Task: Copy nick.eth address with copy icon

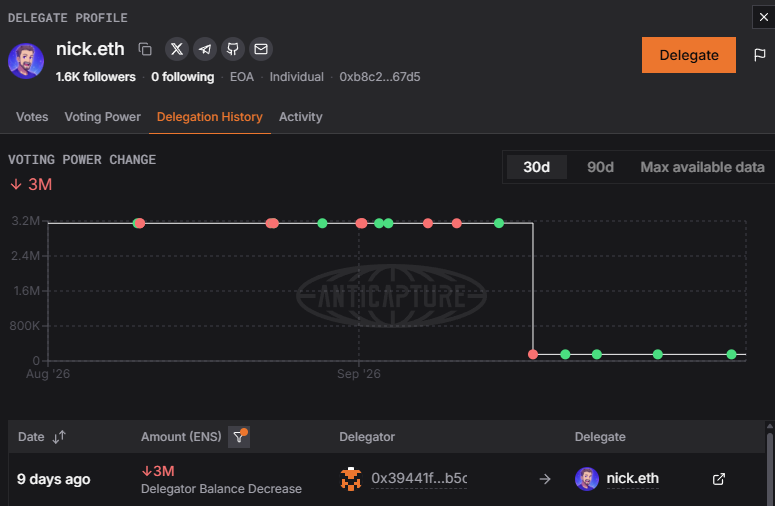Action: click(145, 49)
